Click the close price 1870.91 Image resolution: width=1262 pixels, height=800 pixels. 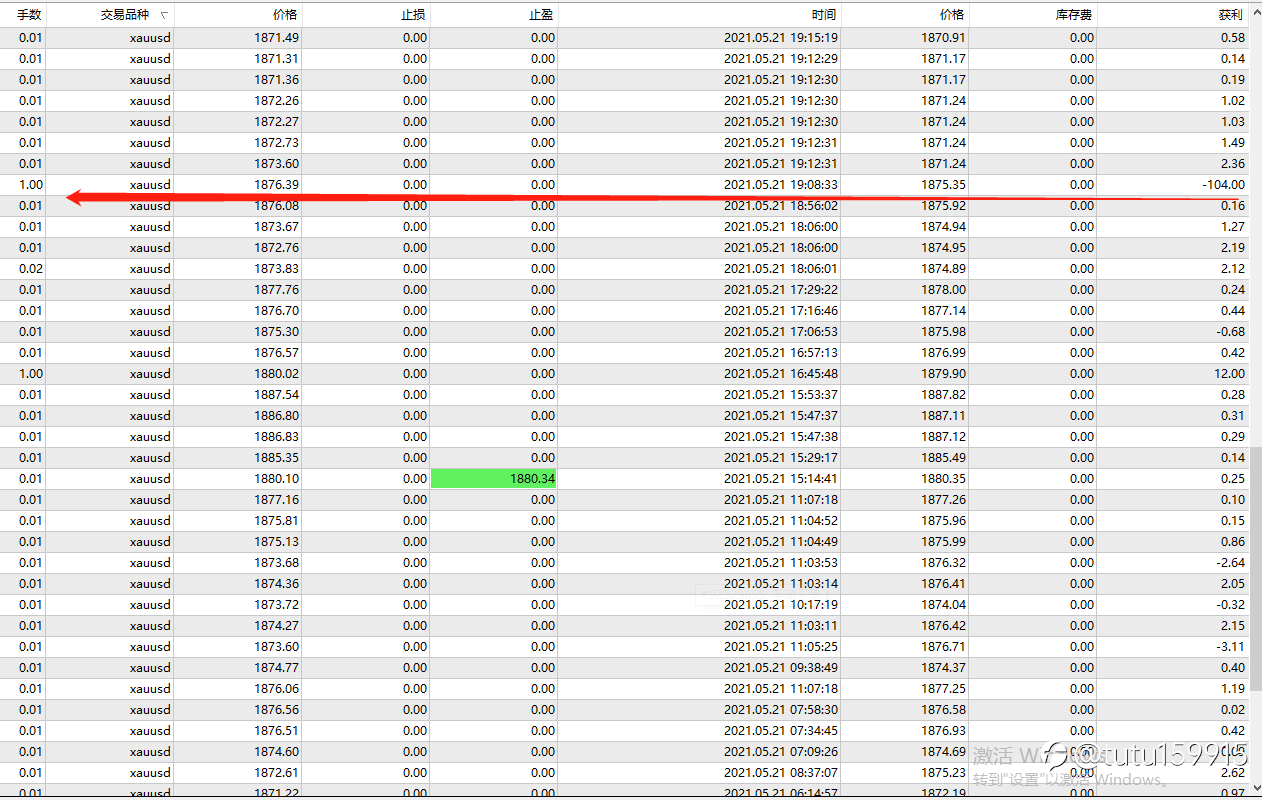(944, 38)
